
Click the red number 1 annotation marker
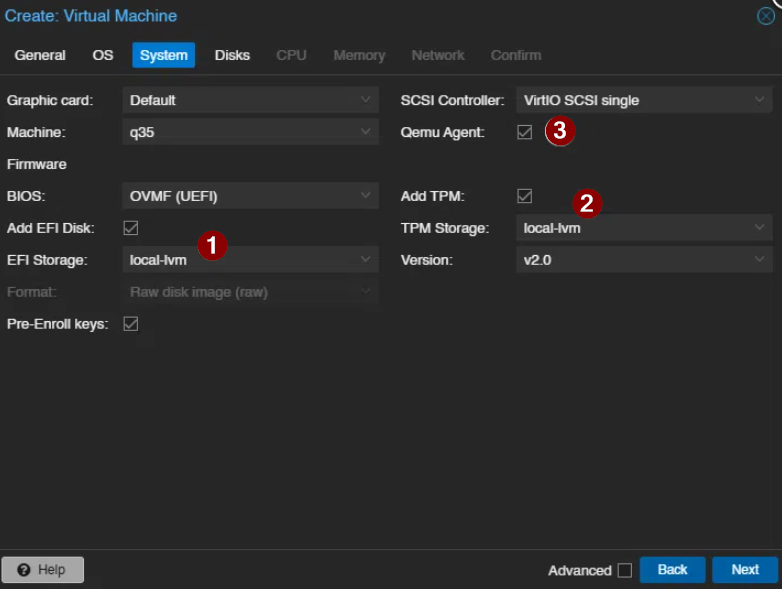pos(212,246)
